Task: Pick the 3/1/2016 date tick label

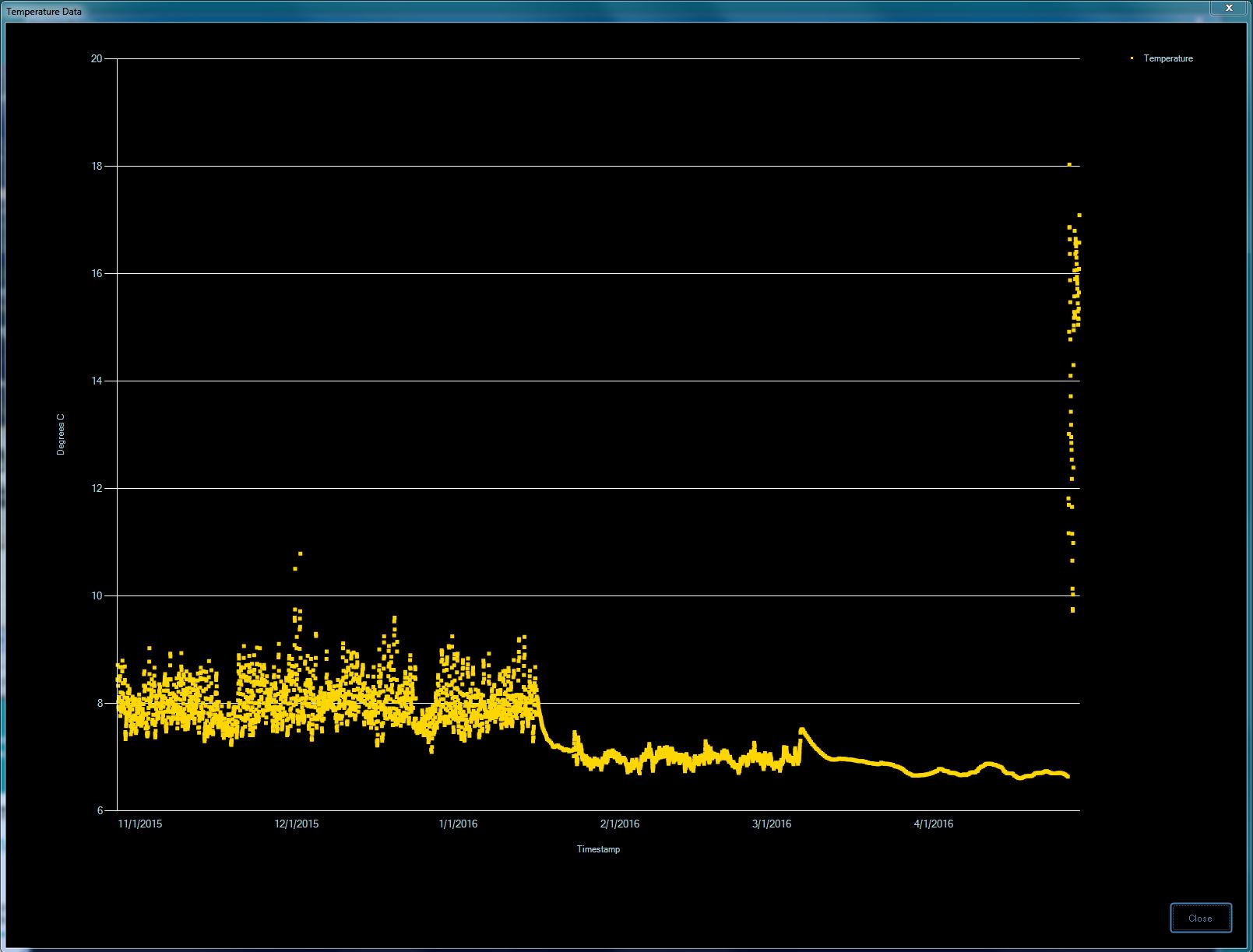Action: click(772, 824)
